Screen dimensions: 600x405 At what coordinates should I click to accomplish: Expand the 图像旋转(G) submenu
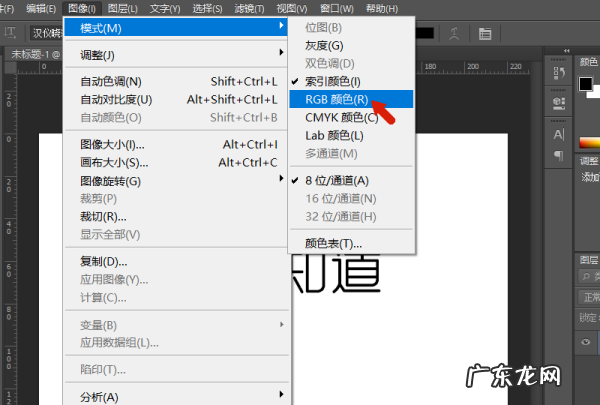(x=176, y=181)
